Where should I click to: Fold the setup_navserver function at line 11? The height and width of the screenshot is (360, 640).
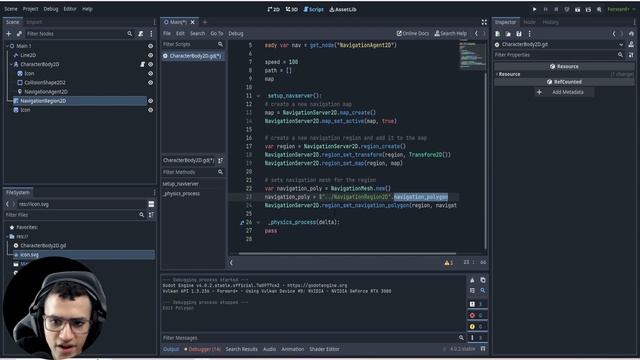pyautogui.click(x=258, y=96)
